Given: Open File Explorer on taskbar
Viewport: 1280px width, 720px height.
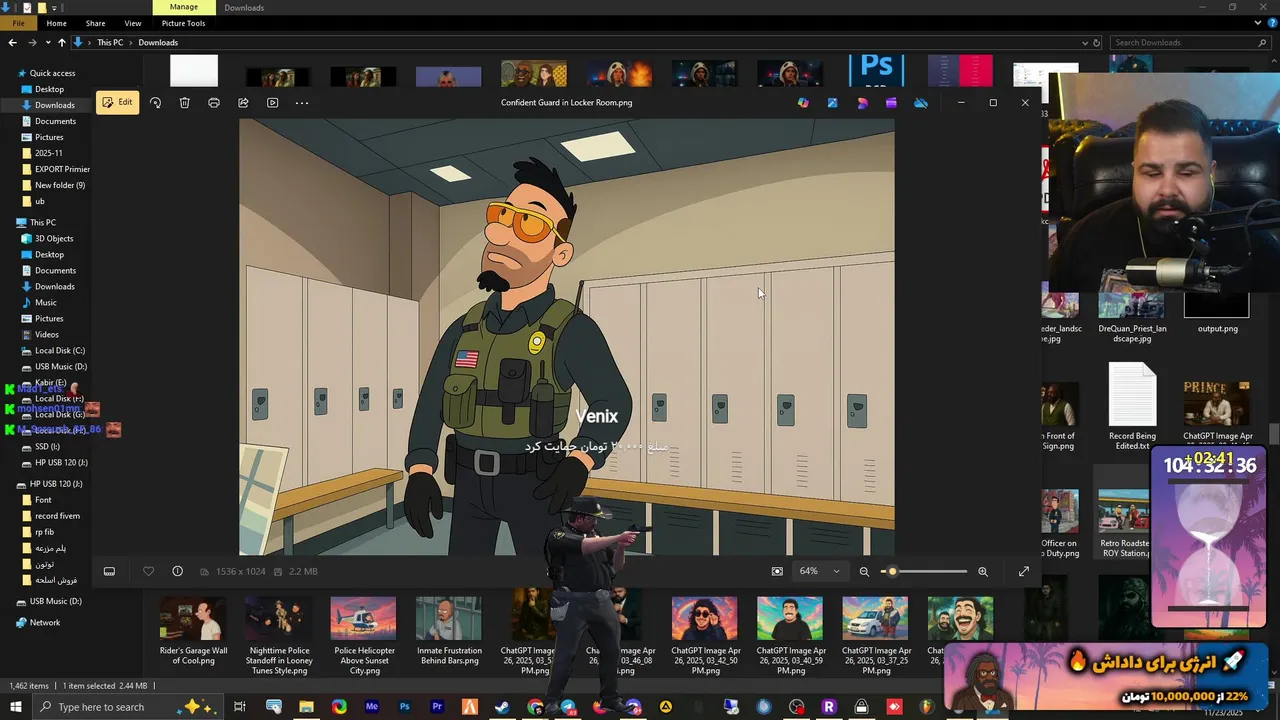Looking at the screenshot, I should 306,707.
